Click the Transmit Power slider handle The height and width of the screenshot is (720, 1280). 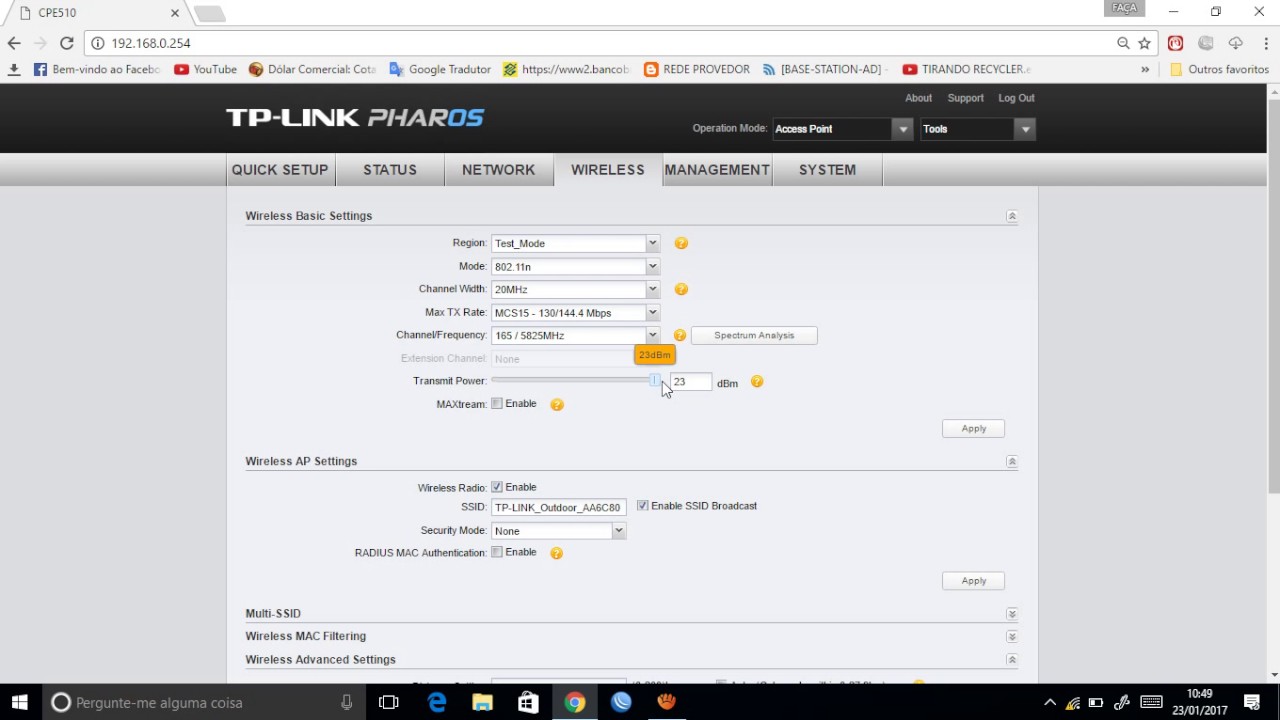655,381
